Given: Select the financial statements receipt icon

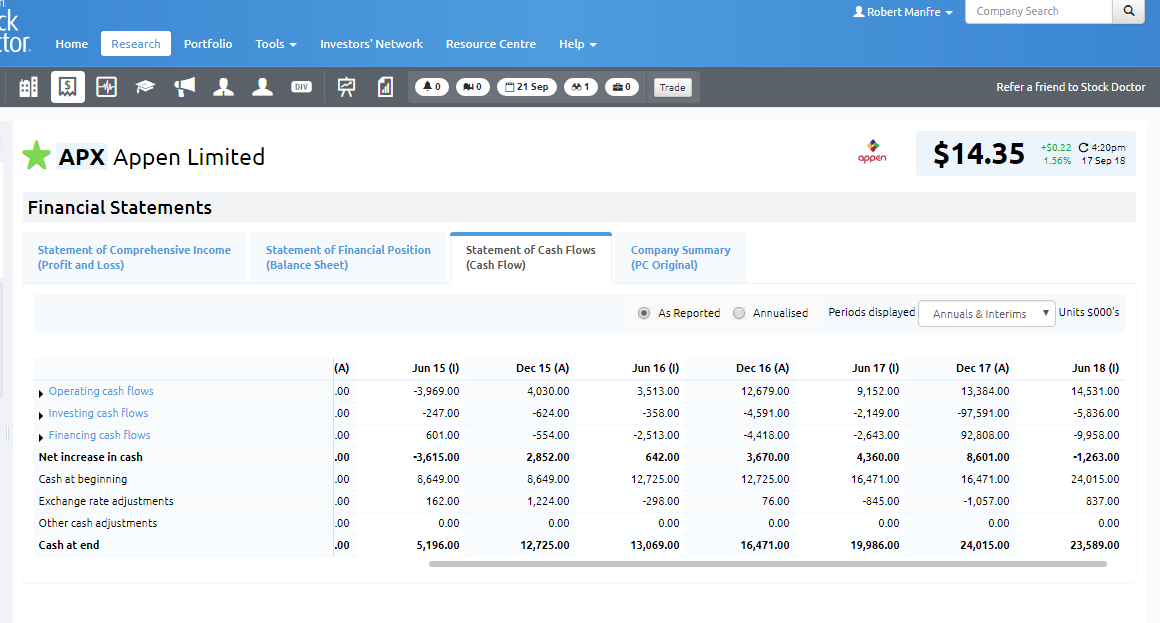Looking at the screenshot, I should click(67, 87).
